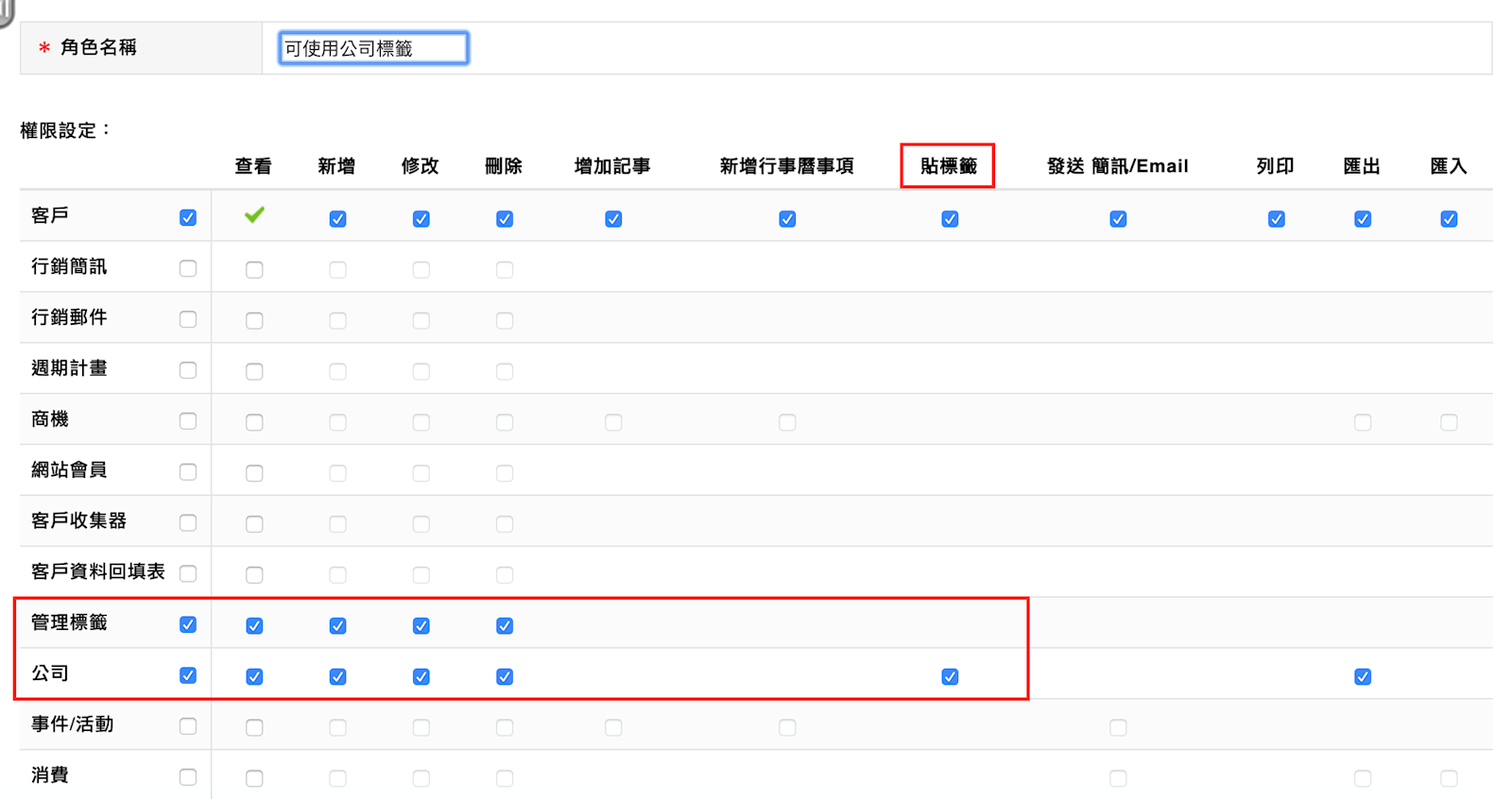Check 商機 增加記事 permission box
The image size is (1512, 799).
613,422
